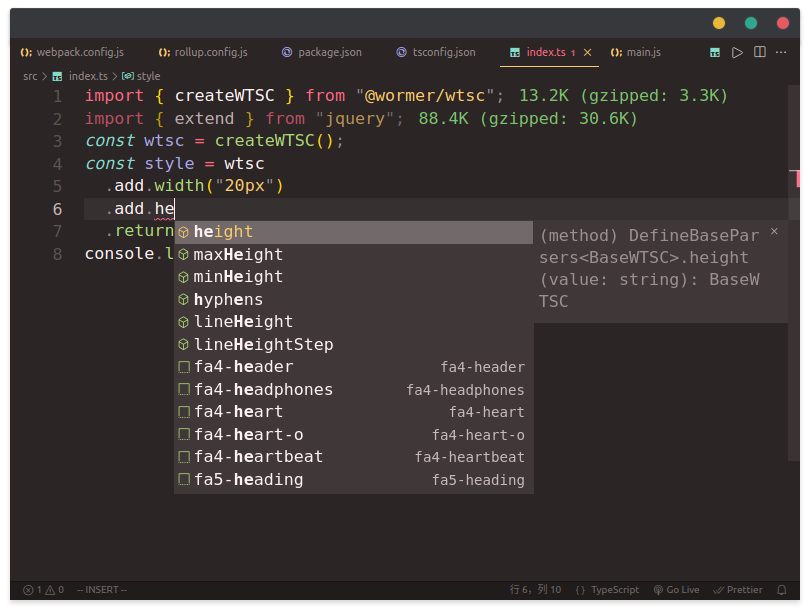
Task: Open notifications with the bell icon
Action: pyautogui.click(x=782, y=590)
